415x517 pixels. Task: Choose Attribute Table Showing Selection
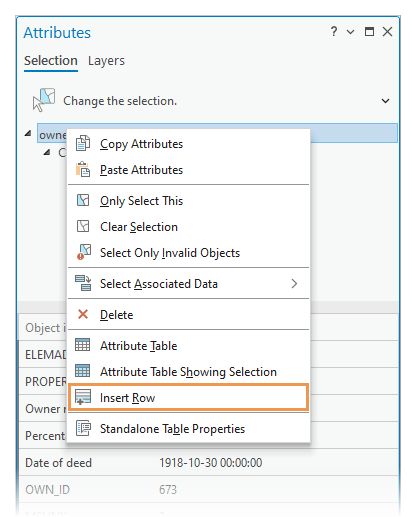point(188,371)
